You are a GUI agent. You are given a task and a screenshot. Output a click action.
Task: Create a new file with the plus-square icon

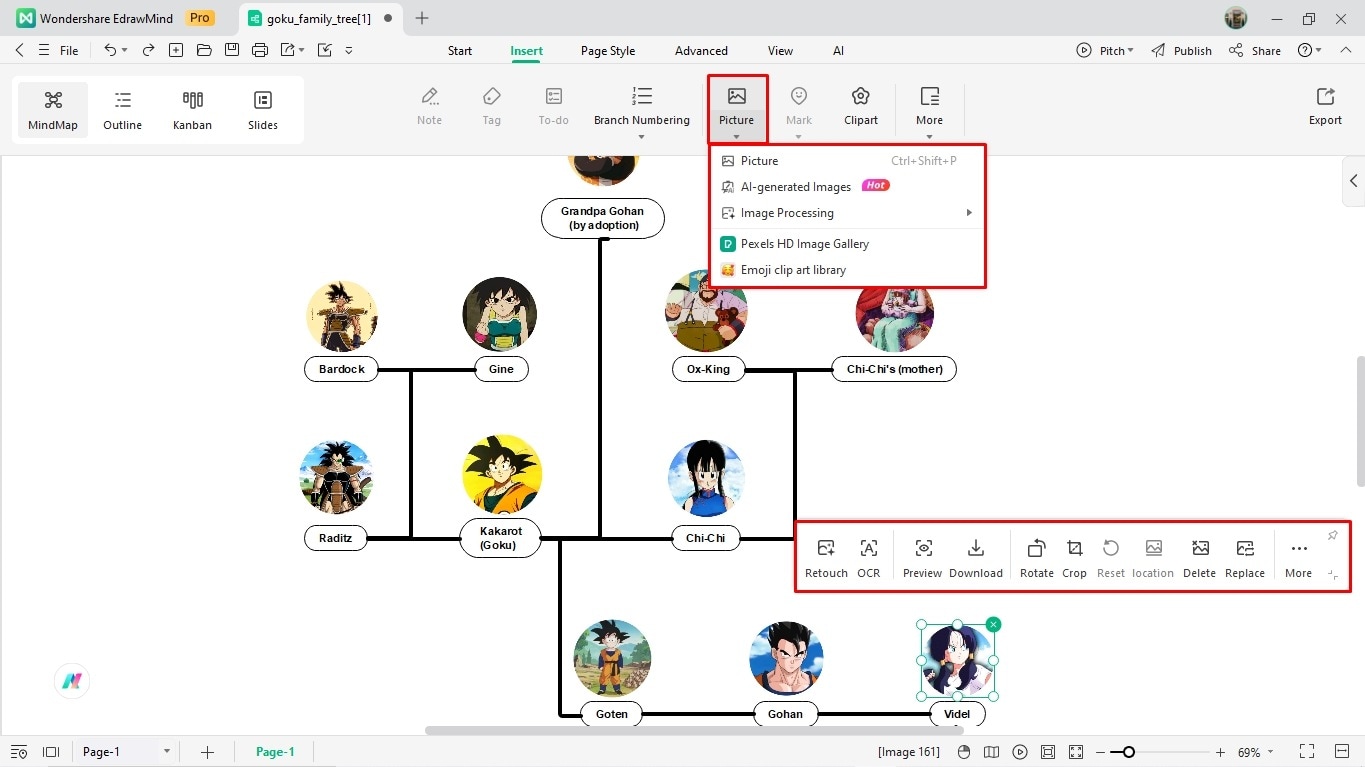[176, 50]
